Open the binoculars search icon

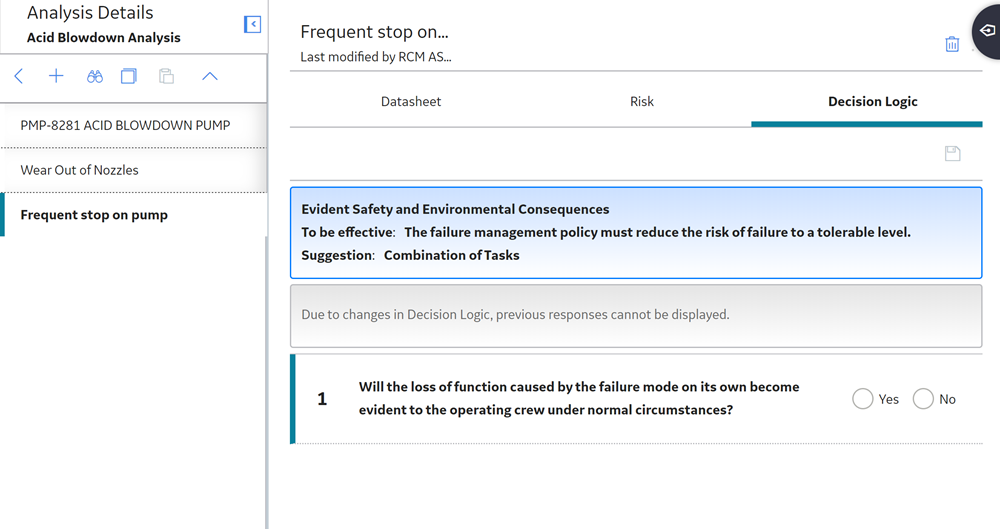click(94, 77)
